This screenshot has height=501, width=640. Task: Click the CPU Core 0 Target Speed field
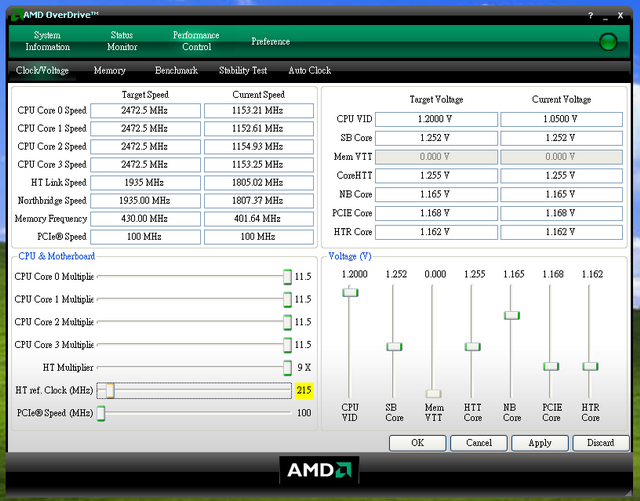pyautogui.click(x=145, y=111)
